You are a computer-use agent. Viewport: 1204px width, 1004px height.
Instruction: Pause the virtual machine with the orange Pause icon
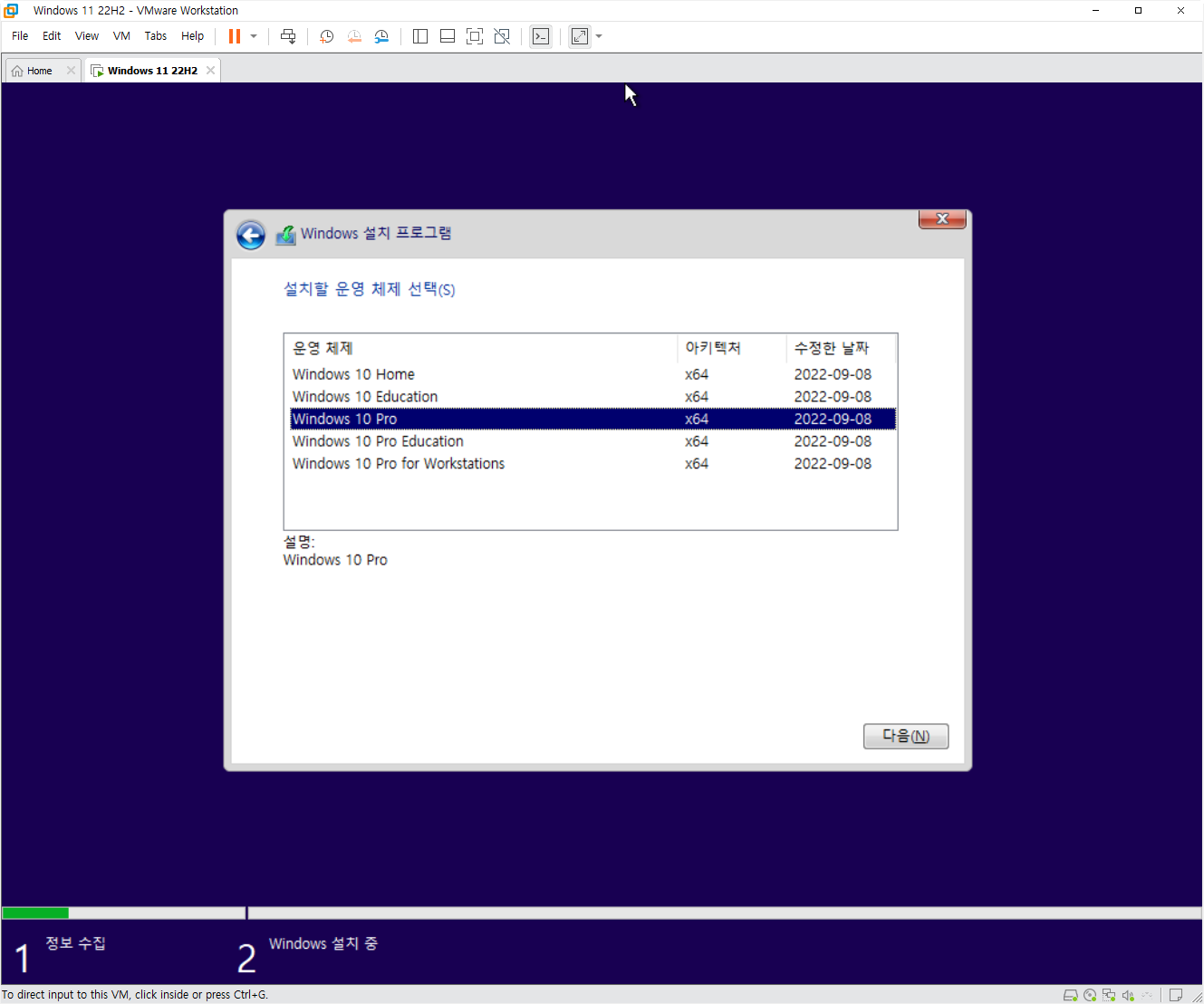click(235, 36)
